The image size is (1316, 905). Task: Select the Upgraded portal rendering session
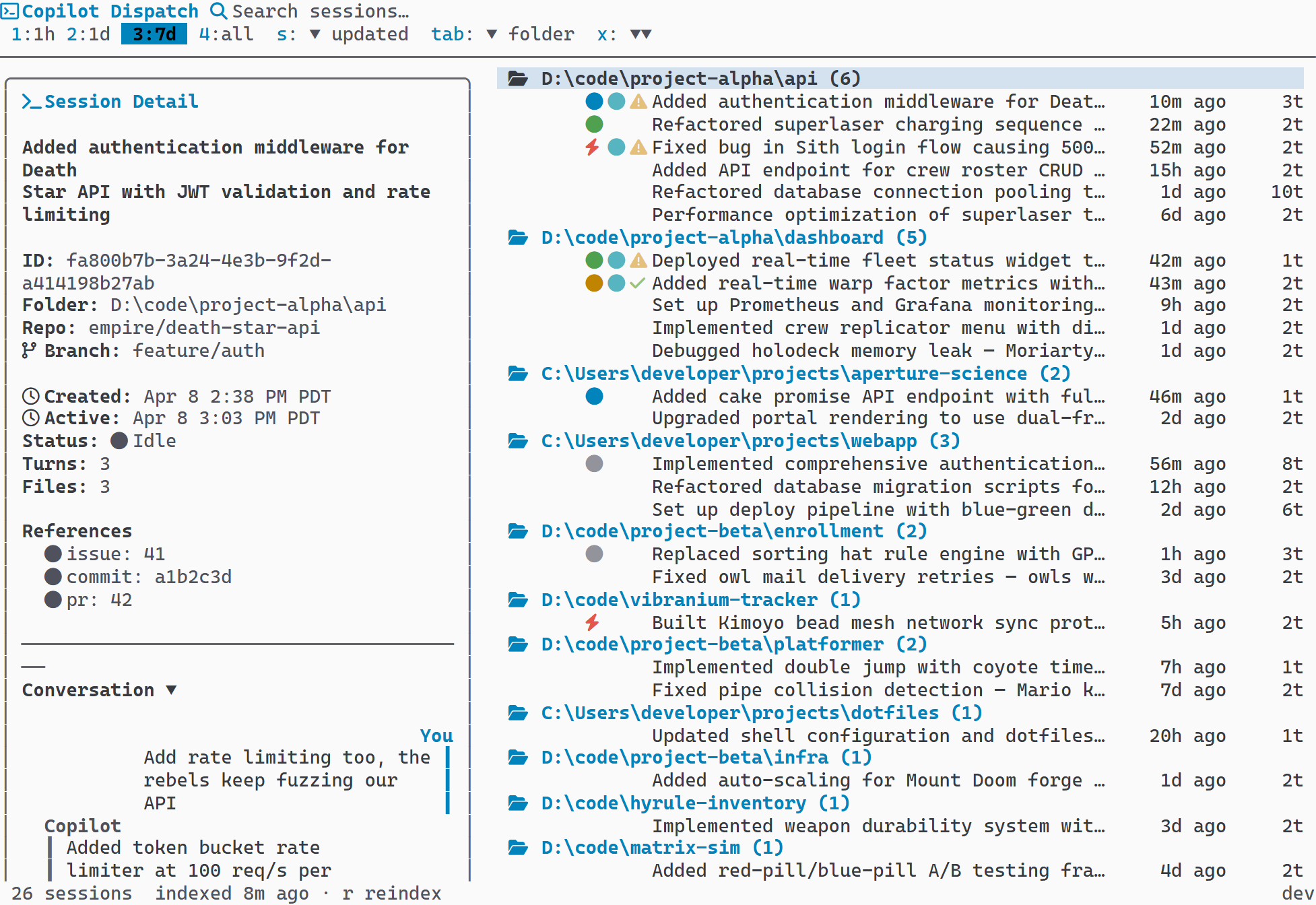[900, 417]
